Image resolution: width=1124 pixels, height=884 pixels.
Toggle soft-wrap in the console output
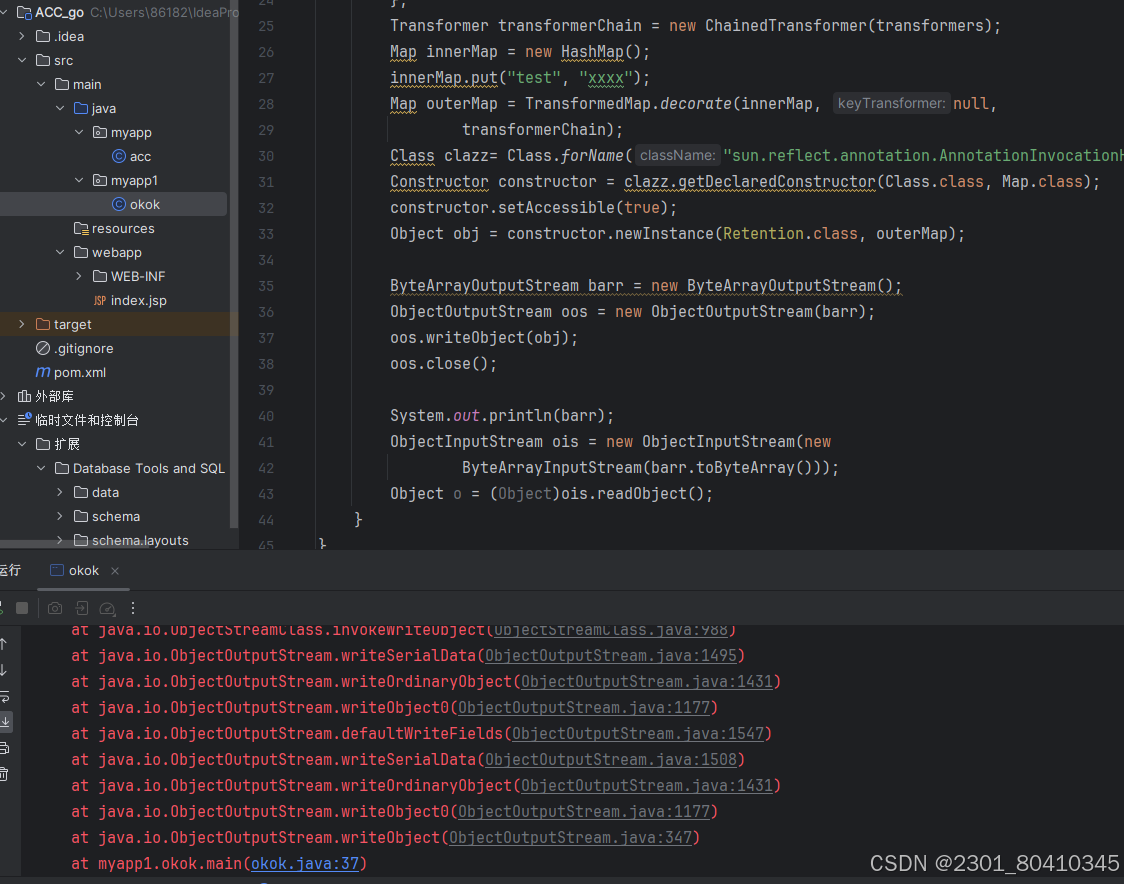click(4, 696)
